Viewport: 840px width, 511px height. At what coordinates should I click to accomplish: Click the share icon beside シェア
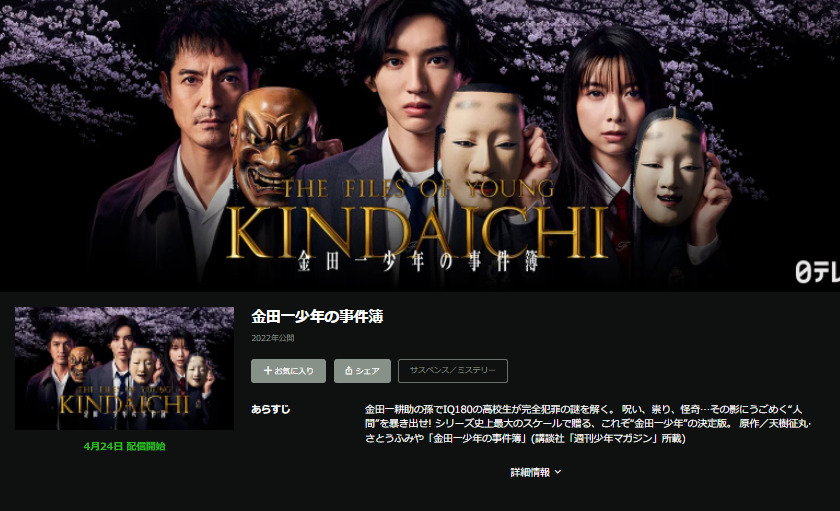349,371
